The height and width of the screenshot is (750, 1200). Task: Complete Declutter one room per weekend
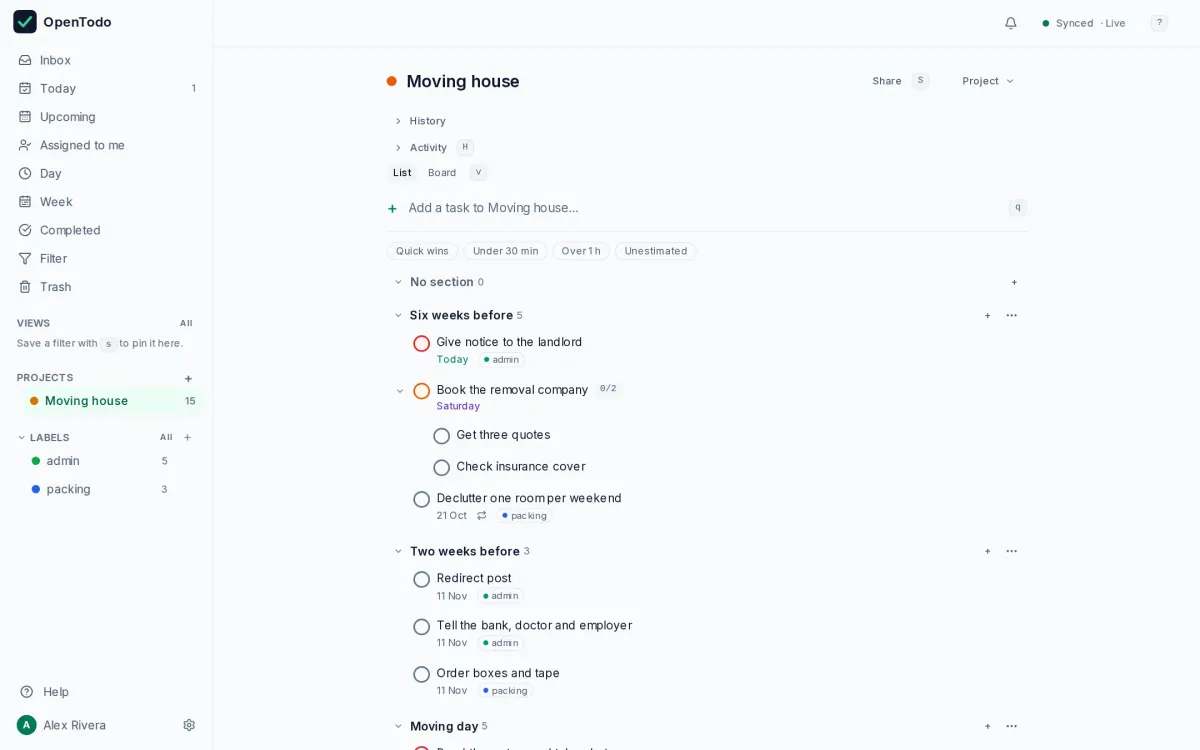pos(422,499)
